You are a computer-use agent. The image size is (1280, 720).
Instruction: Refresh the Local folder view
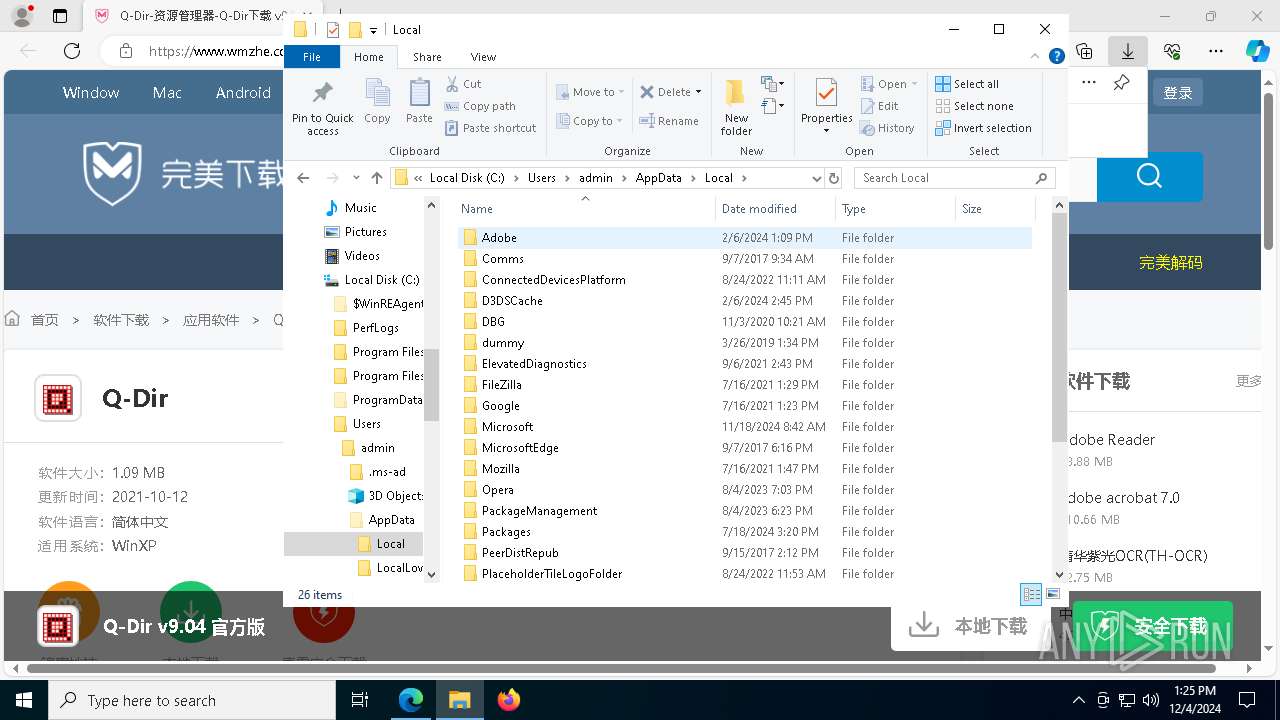(834, 178)
